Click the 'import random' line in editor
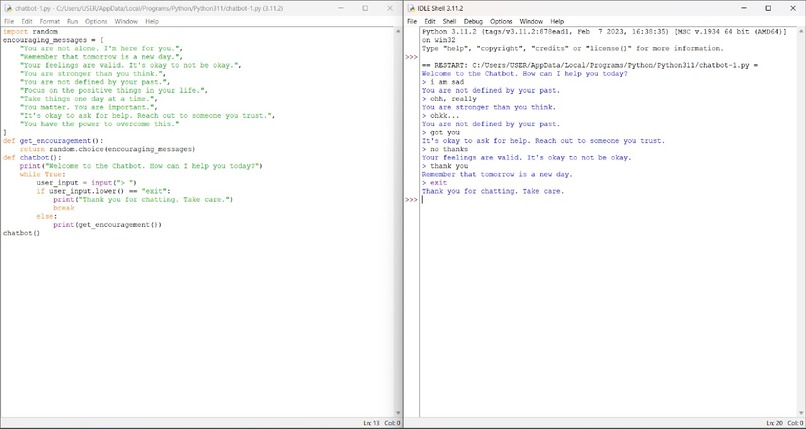This screenshot has width=806, height=429. (30, 31)
